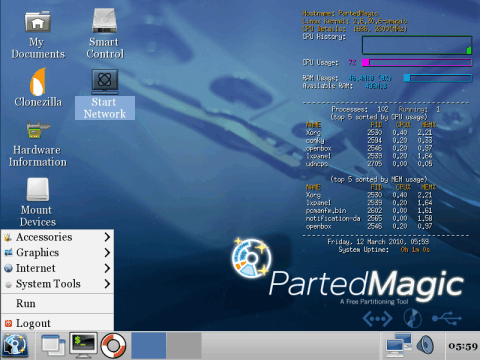Choose Run from the start menu
The image size is (480, 360).
point(57,303)
